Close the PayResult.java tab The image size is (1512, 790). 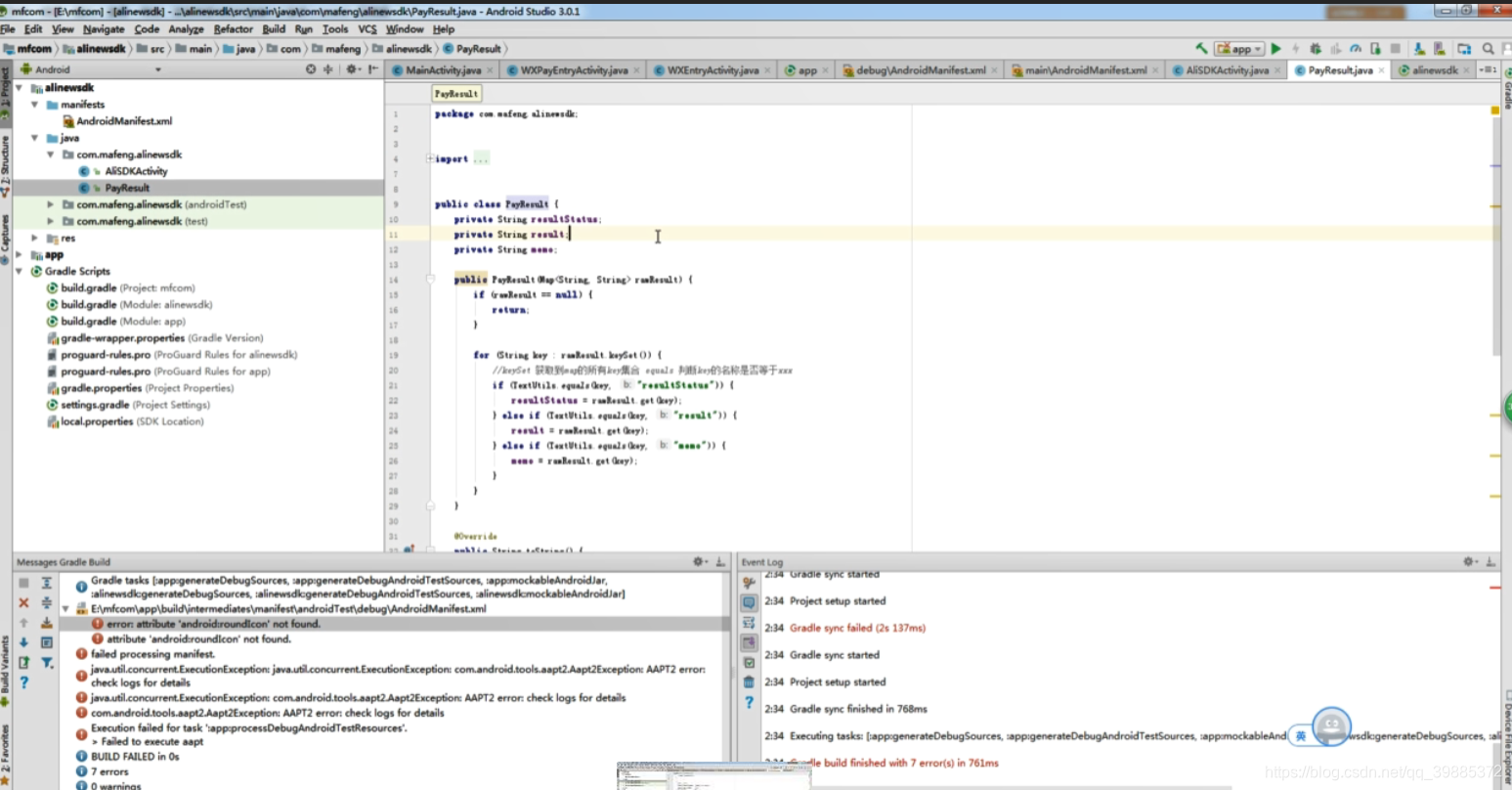(x=1382, y=70)
